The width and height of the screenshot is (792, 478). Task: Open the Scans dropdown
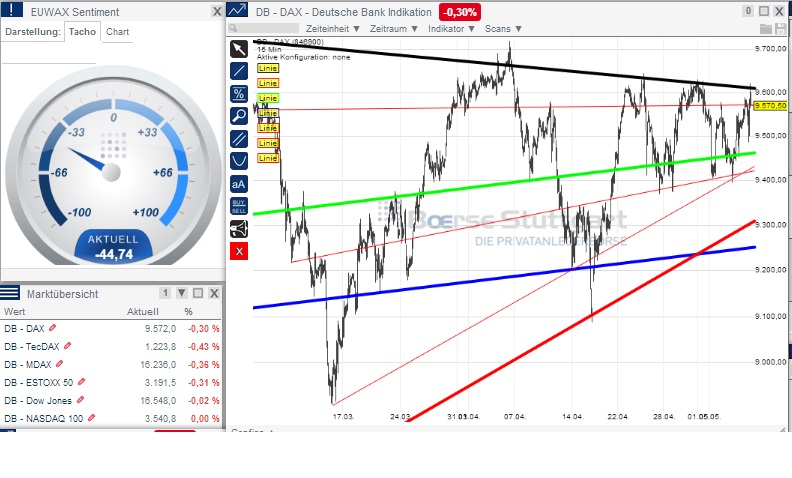(504, 29)
